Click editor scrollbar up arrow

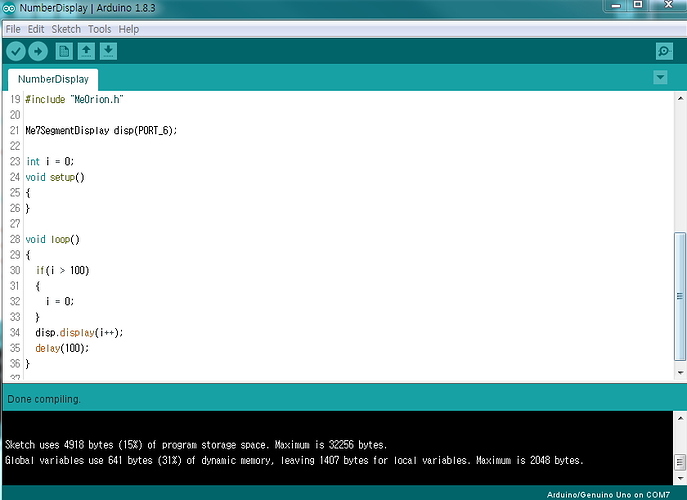click(x=680, y=99)
